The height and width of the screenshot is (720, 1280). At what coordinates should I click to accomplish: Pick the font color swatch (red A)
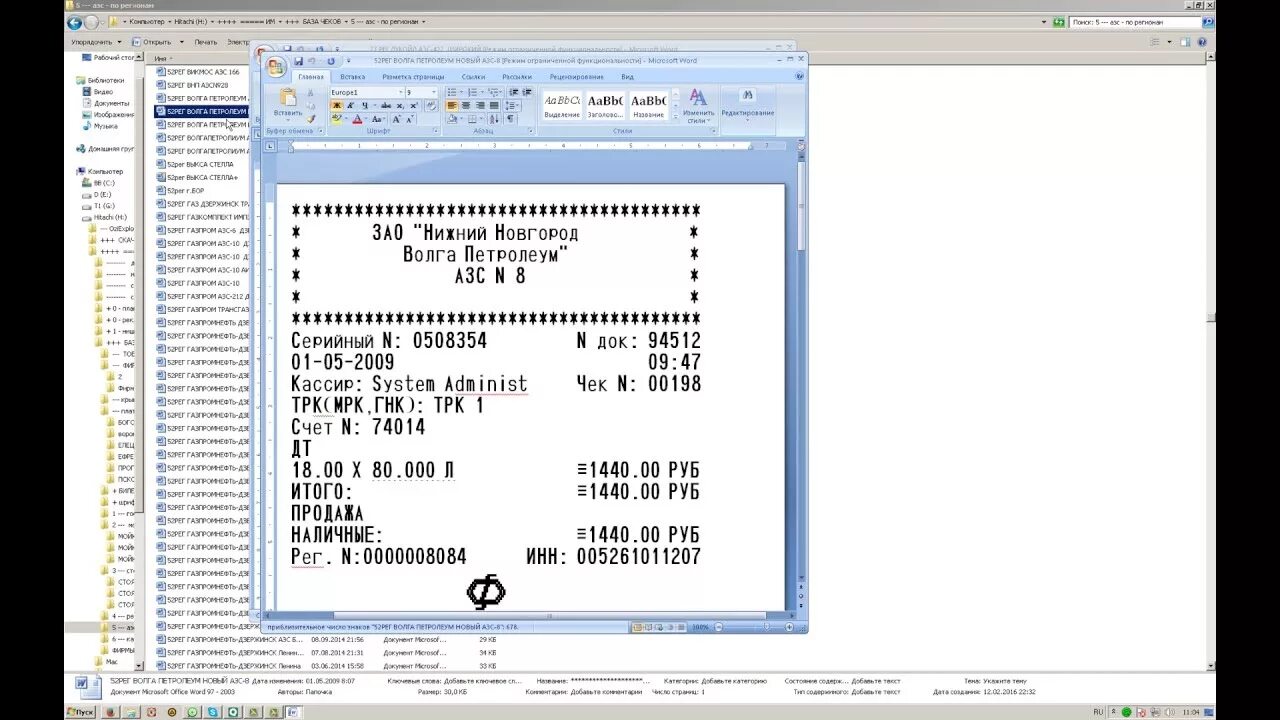357,119
